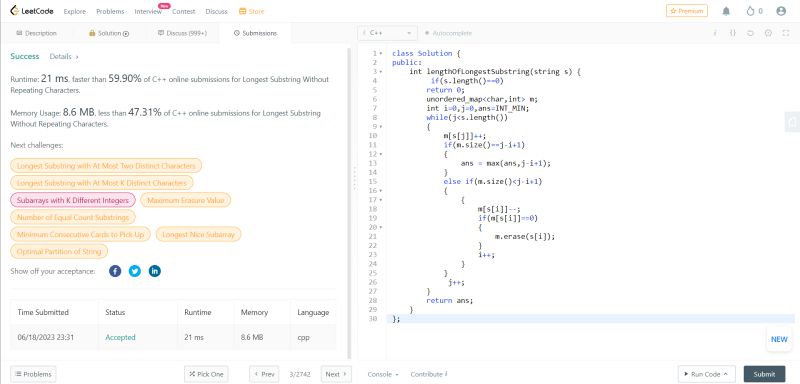Open the notifications bell icon
The width and height of the screenshot is (800, 384).
click(x=726, y=11)
